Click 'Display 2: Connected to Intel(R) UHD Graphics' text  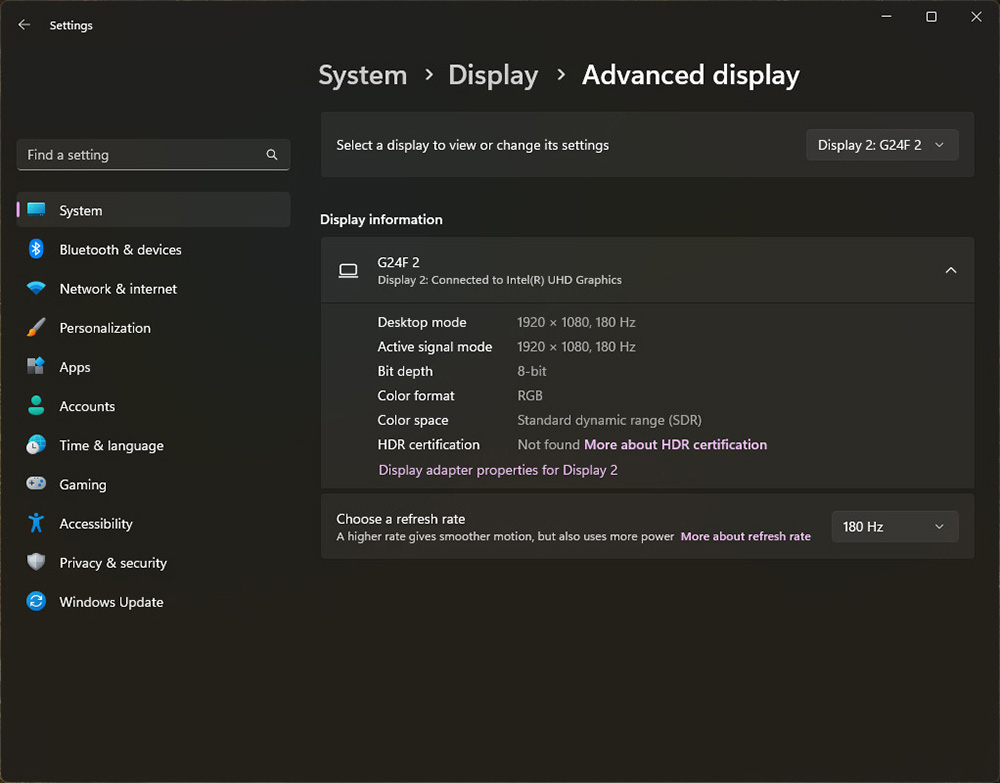click(x=499, y=280)
